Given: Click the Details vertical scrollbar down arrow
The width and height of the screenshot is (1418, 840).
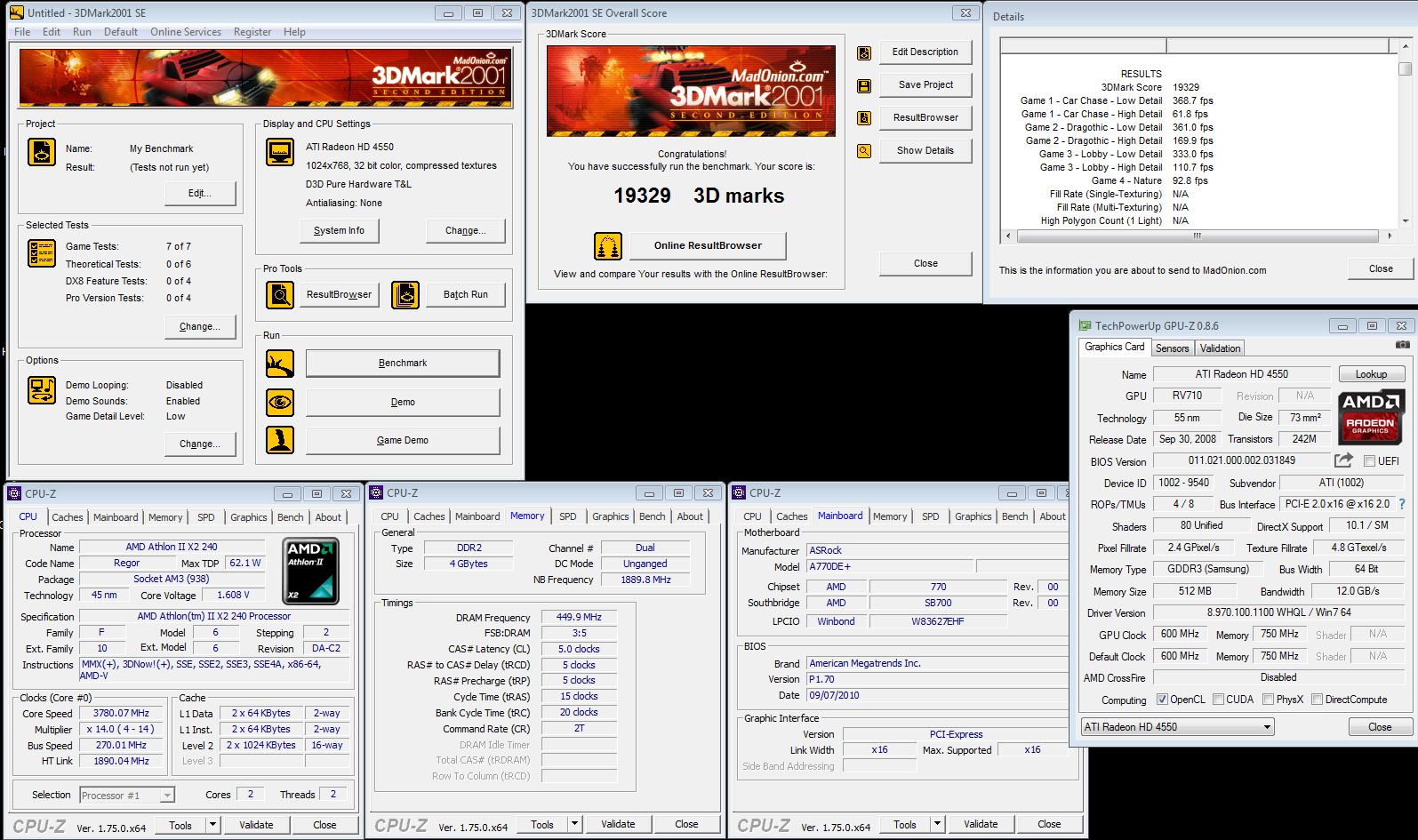Looking at the screenshot, I should pyautogui.click(x=1405, y=220).
